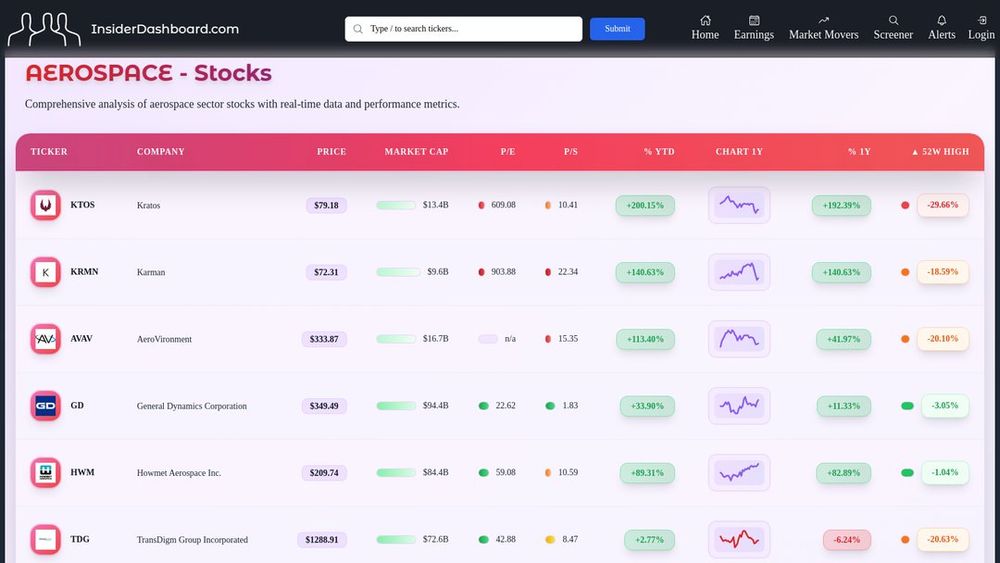Viewport: 1000px width, 563px height.
Task: Open the AVAV one-year chart thumbnail
Action: [x=739, y=339]
